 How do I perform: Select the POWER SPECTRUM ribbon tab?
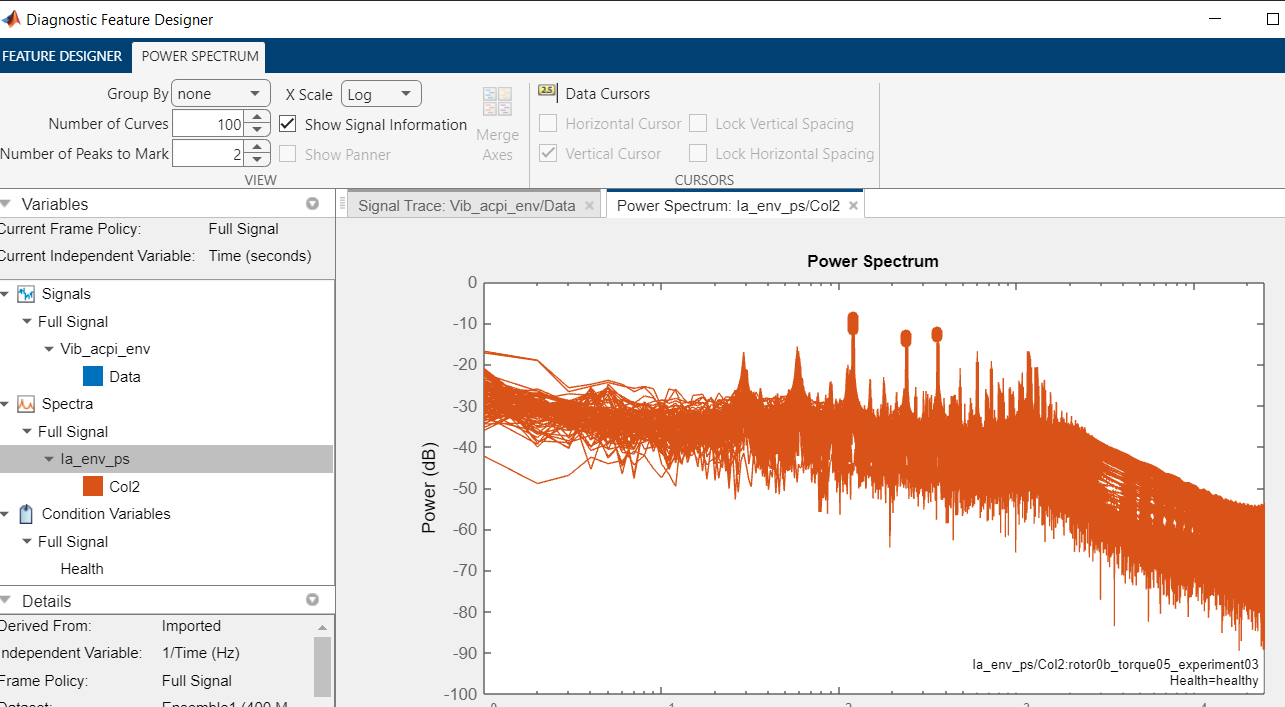[x=200, y=56]
